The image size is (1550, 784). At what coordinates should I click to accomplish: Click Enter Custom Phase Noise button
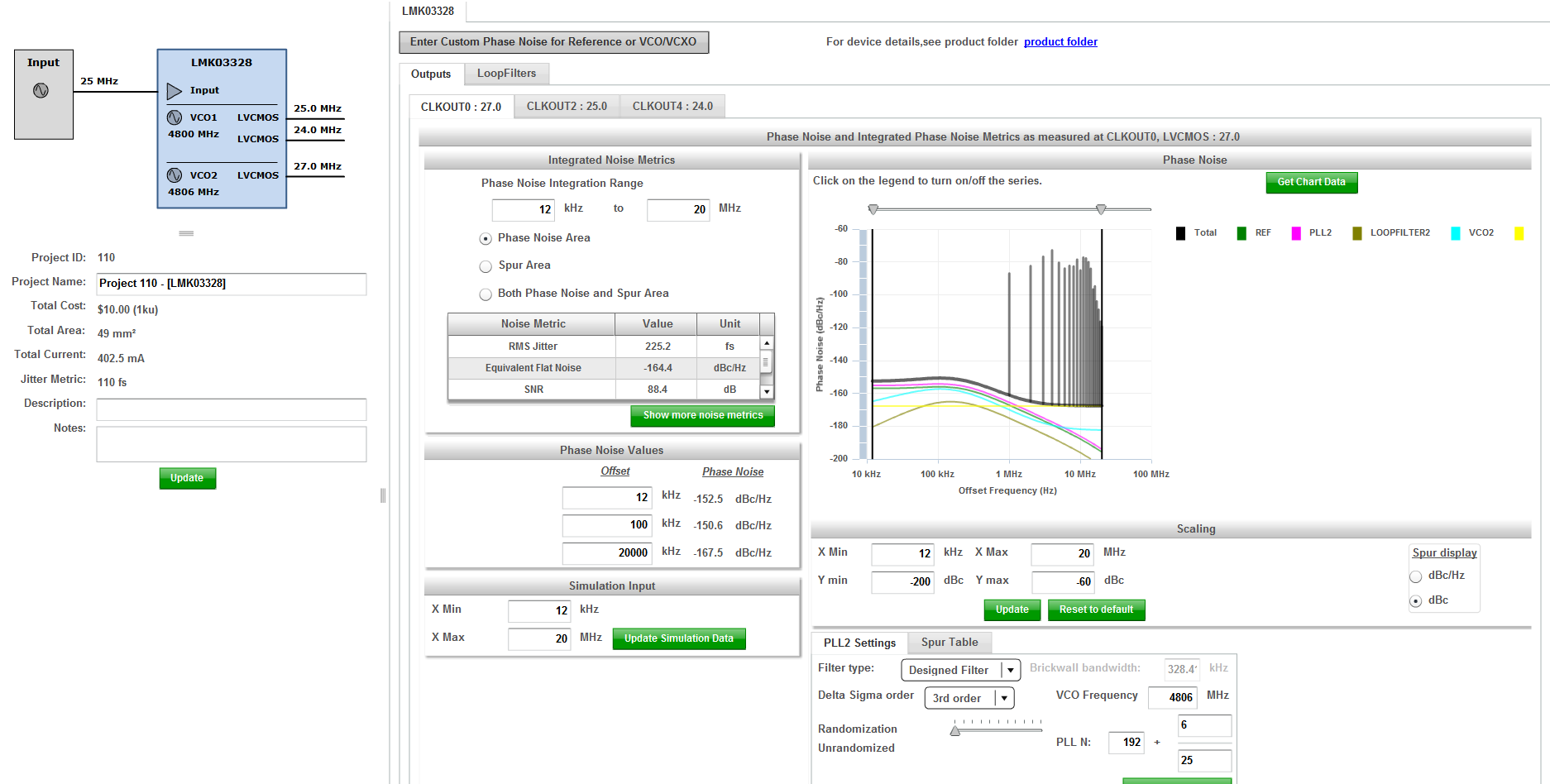[x=553, y=42]
